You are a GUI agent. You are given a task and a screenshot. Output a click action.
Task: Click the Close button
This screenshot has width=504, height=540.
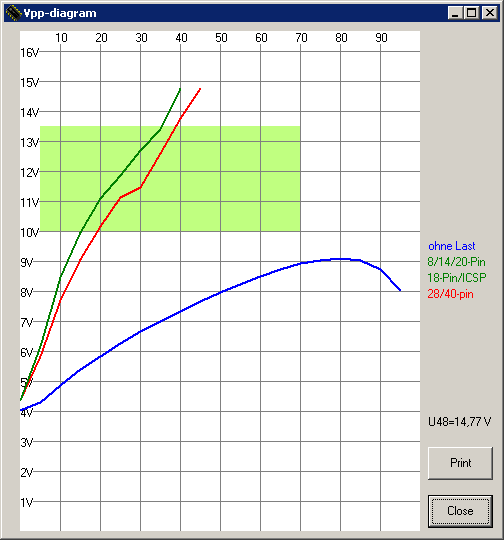point(460,511)
